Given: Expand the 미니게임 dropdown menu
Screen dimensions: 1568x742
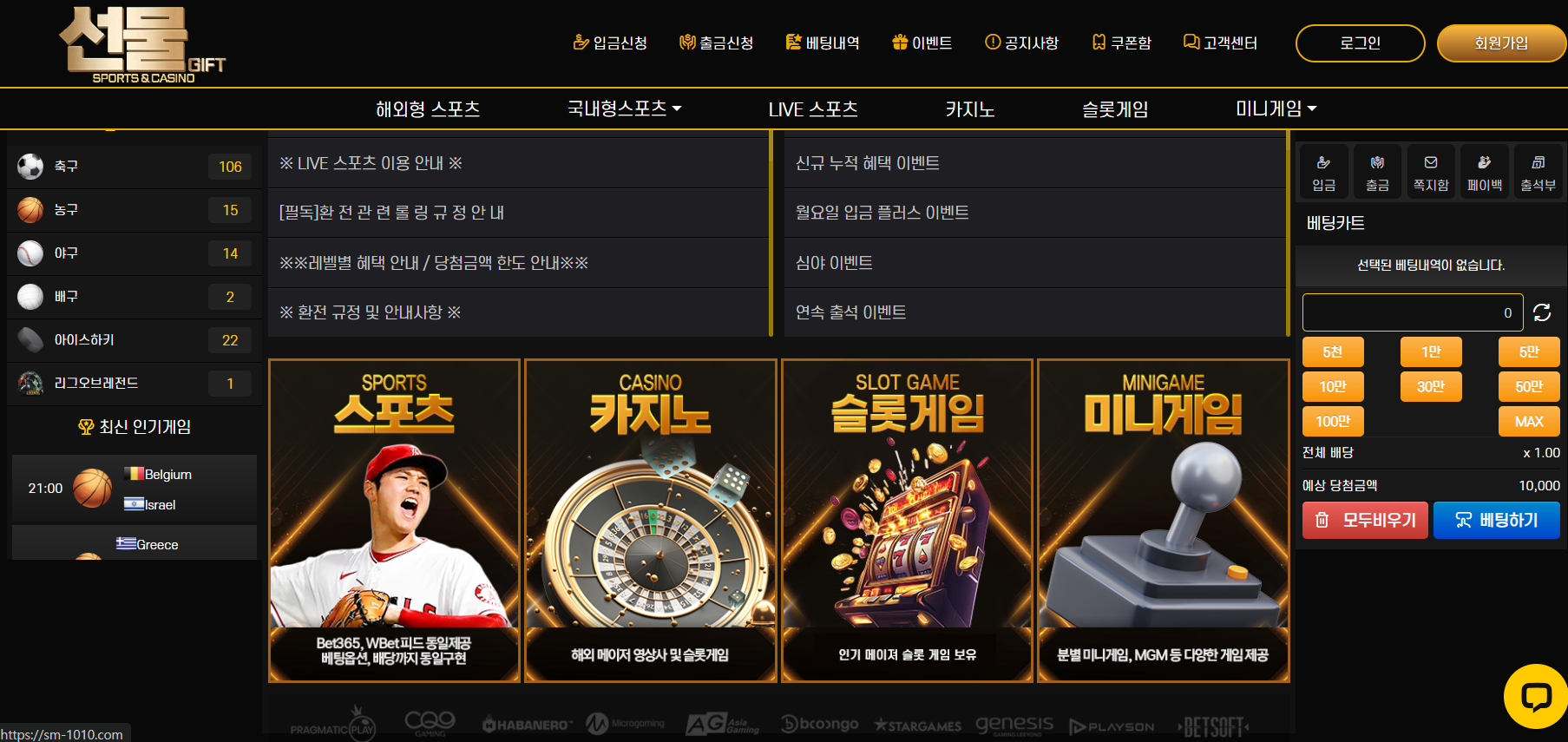Looking at the screenshot, I should [1276, 108].
